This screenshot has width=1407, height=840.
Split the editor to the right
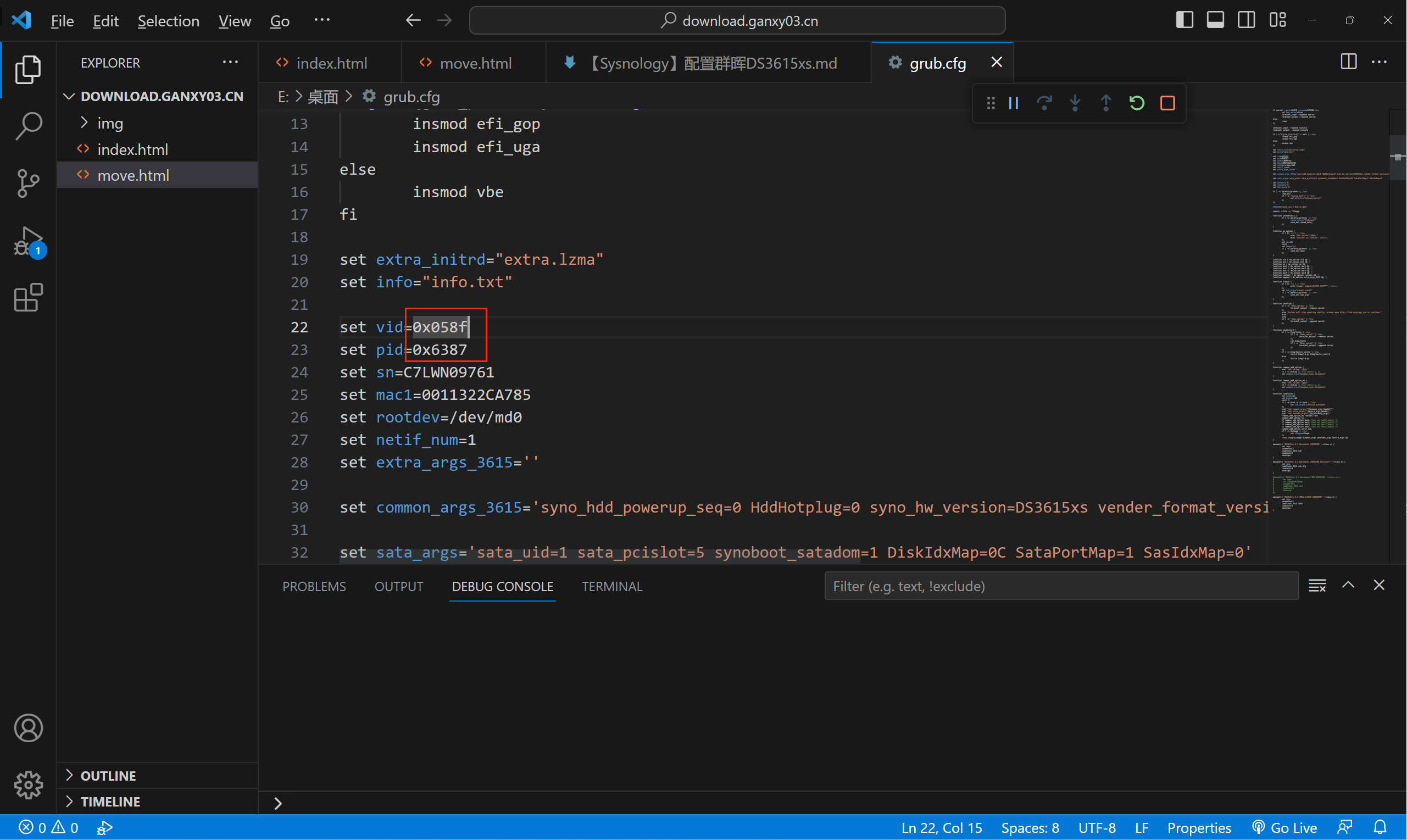click(x=1349, y=62)
